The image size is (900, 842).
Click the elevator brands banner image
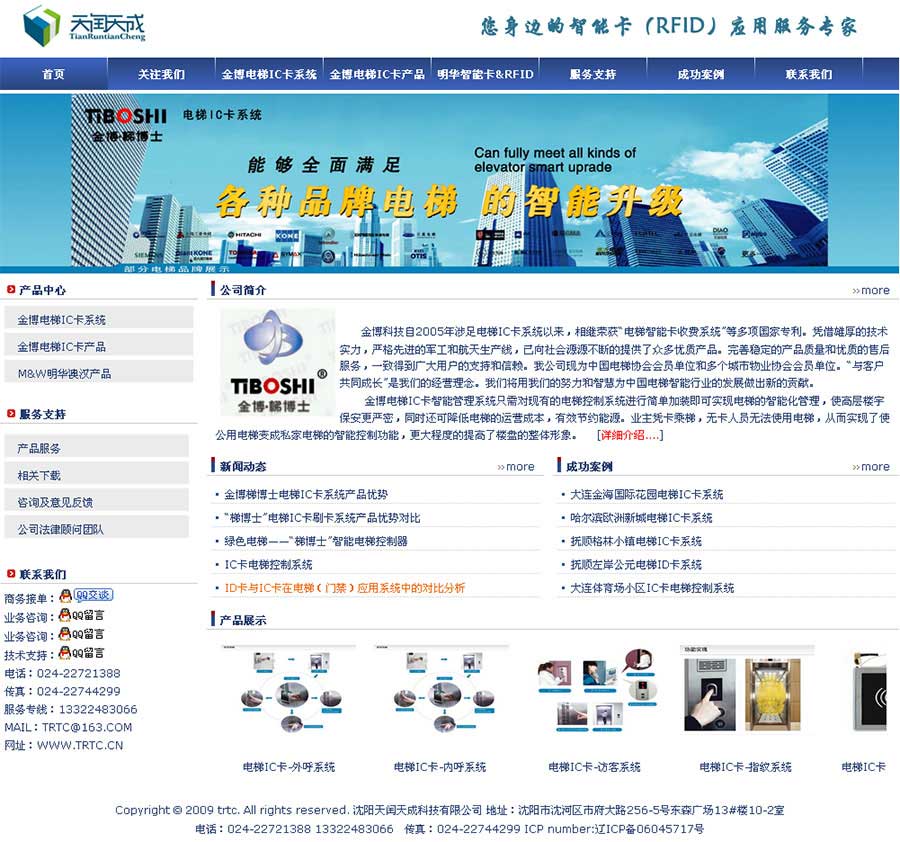coord(449,183)
